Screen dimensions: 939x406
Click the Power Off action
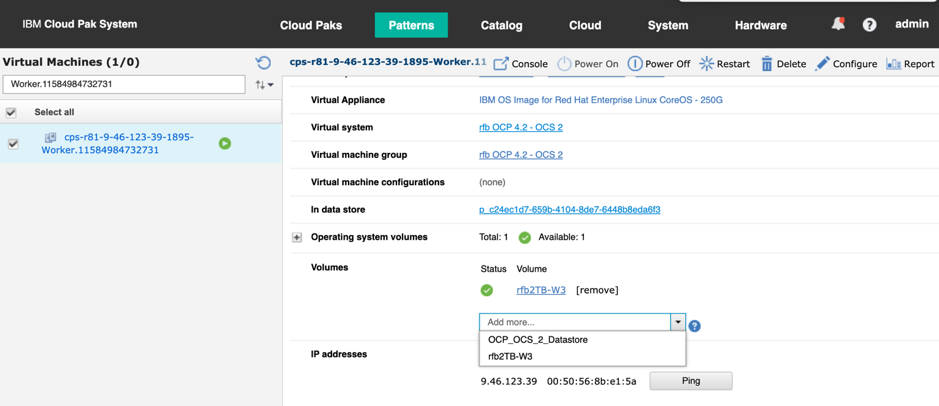[659, 63]
